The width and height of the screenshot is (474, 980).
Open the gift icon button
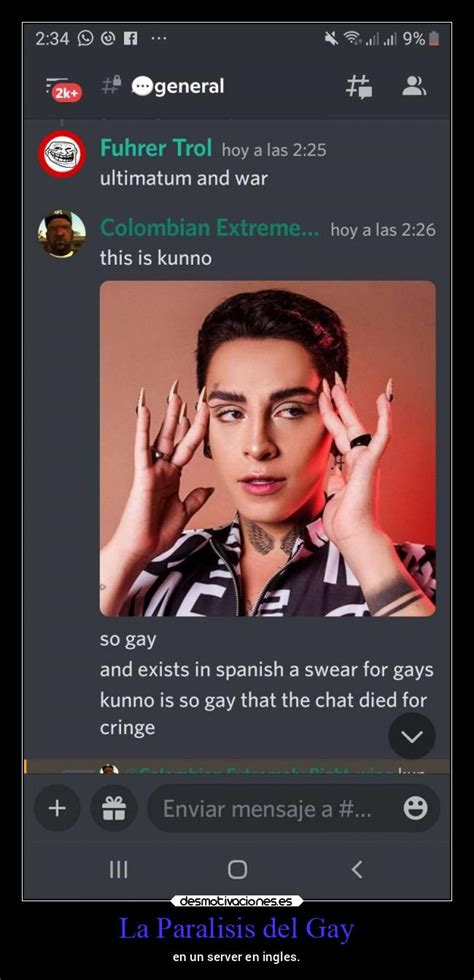coord(114,808)
